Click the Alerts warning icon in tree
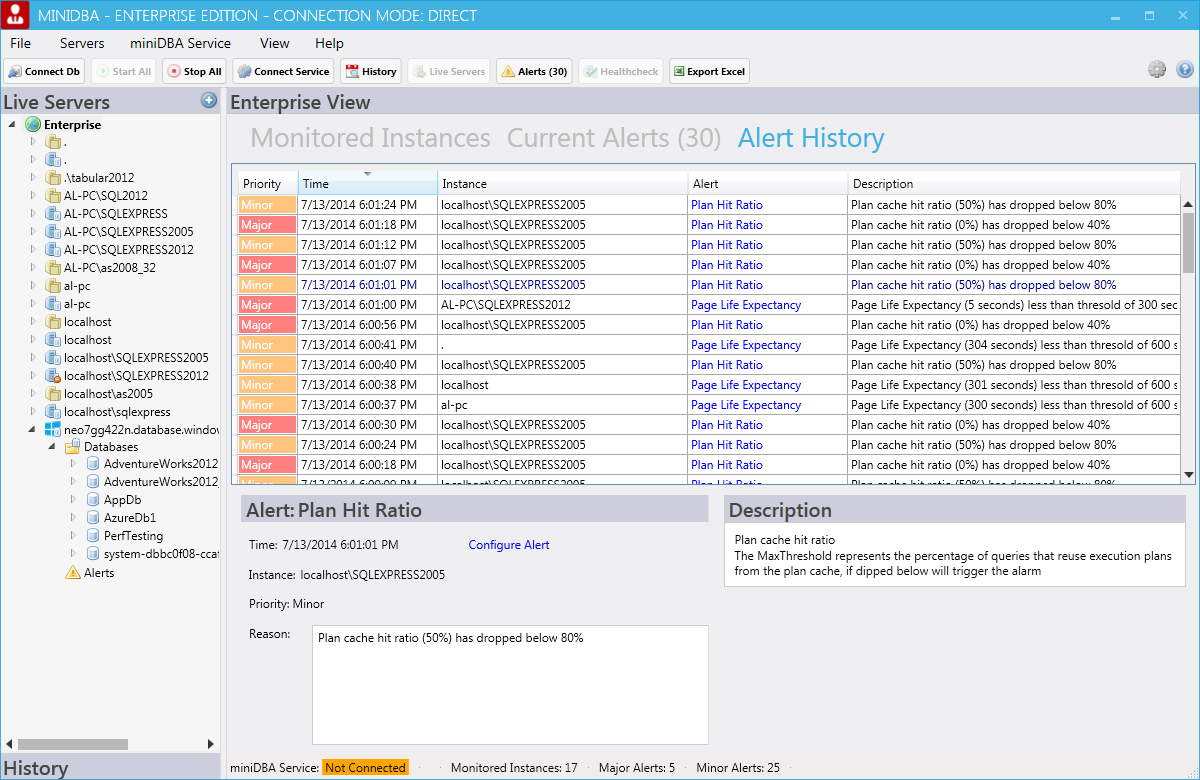Screen dimensions: 1200x780 (x=73, y=573)
